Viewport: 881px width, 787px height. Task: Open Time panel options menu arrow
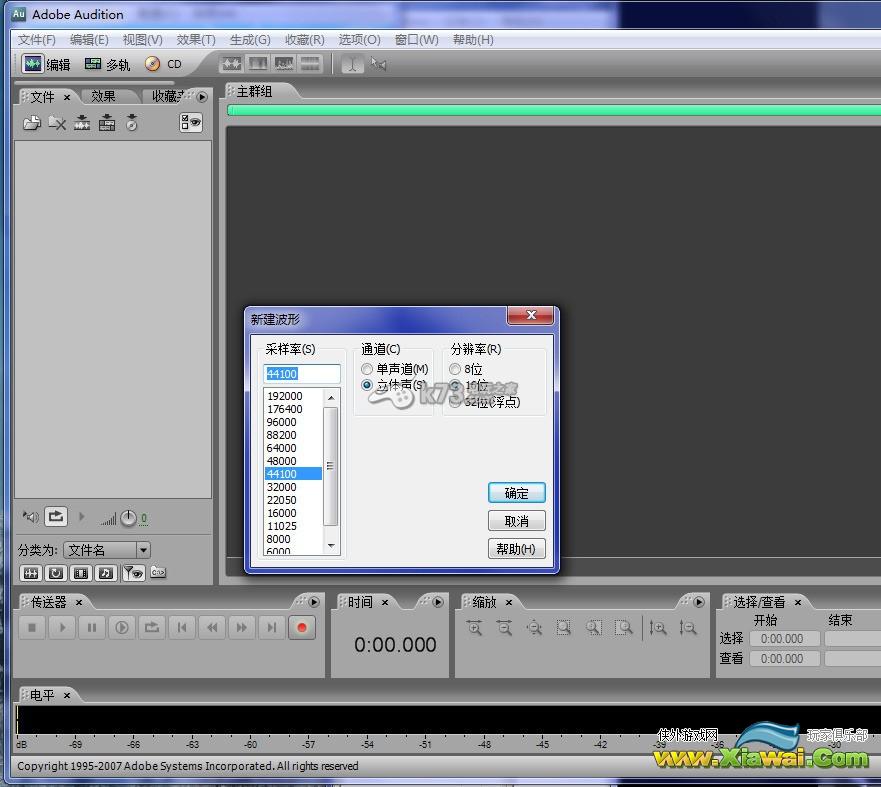coord(438,602)
